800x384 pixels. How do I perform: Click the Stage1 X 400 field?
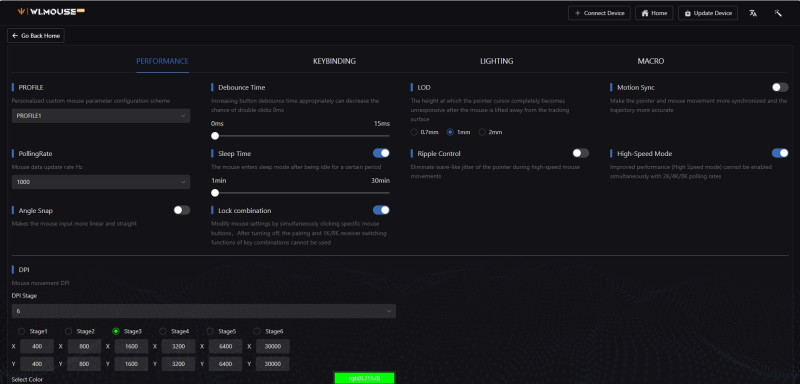click(37, 347)
